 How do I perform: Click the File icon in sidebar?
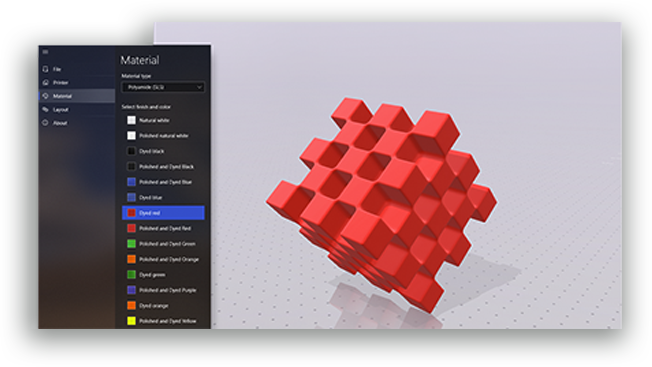click(46, 69)
